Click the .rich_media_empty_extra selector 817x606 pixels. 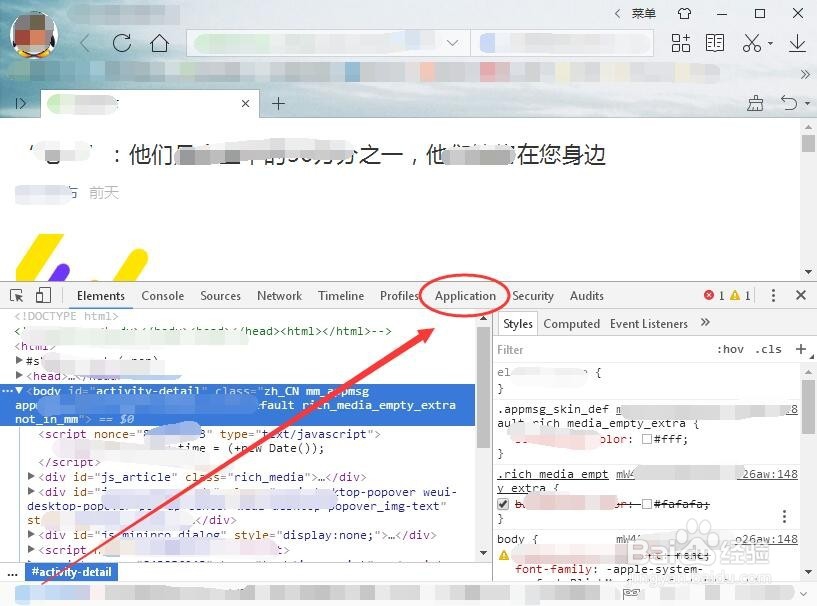[x=552, y=481]
